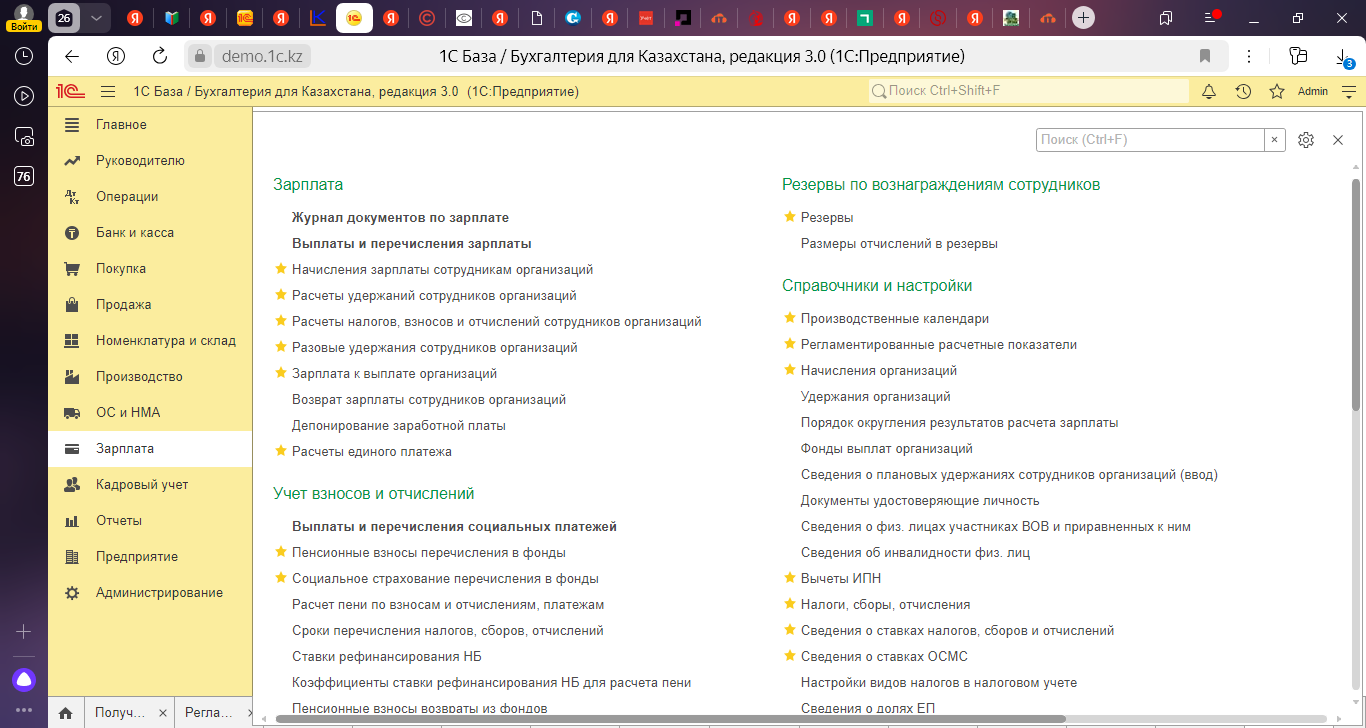Click the Поиск (Ctrl+F) search field

pyautogui.click(x=1150, y=140)
